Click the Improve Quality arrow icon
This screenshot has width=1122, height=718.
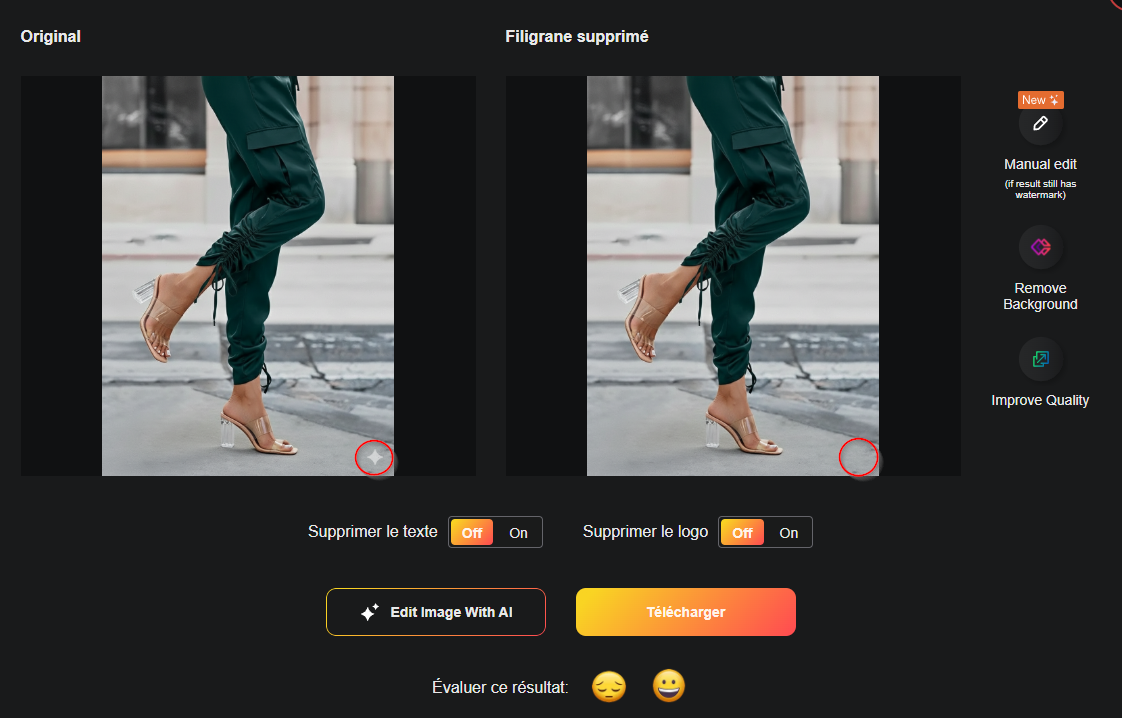pyautogui.click(x=1040, y=359)
